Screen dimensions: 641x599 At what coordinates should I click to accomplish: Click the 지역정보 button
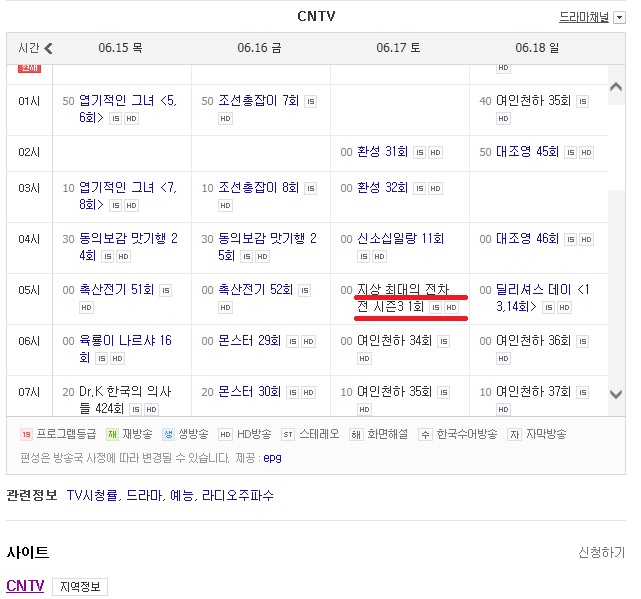(80, 587)
